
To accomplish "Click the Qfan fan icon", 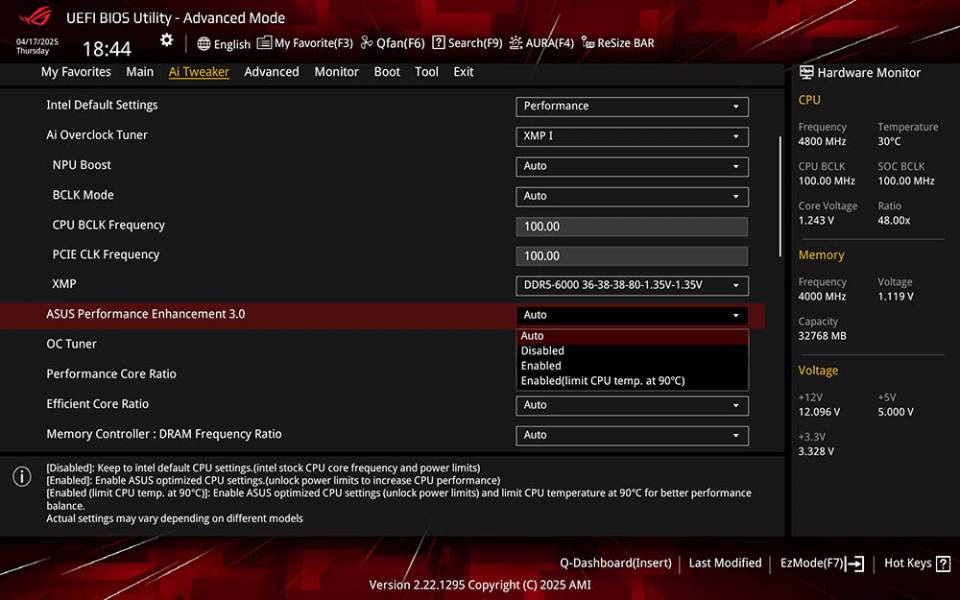I will point(366,43).
